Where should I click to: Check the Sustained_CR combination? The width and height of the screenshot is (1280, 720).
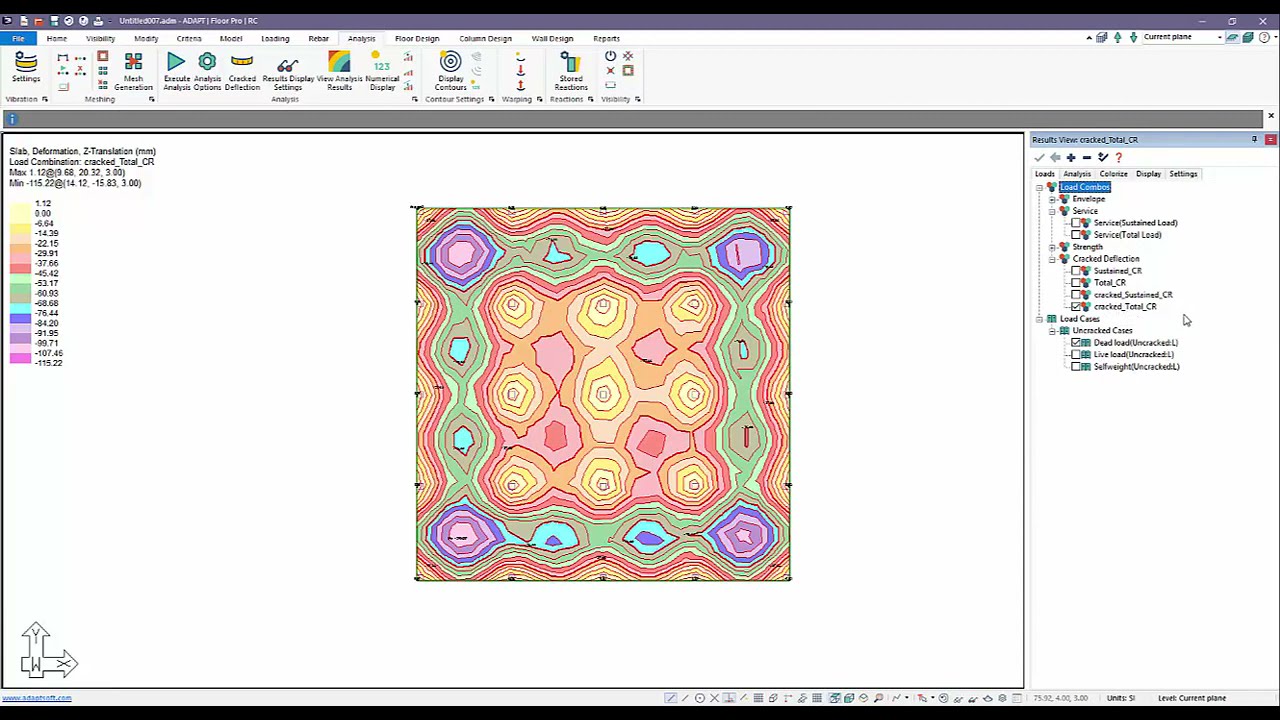coord(1076,271)
